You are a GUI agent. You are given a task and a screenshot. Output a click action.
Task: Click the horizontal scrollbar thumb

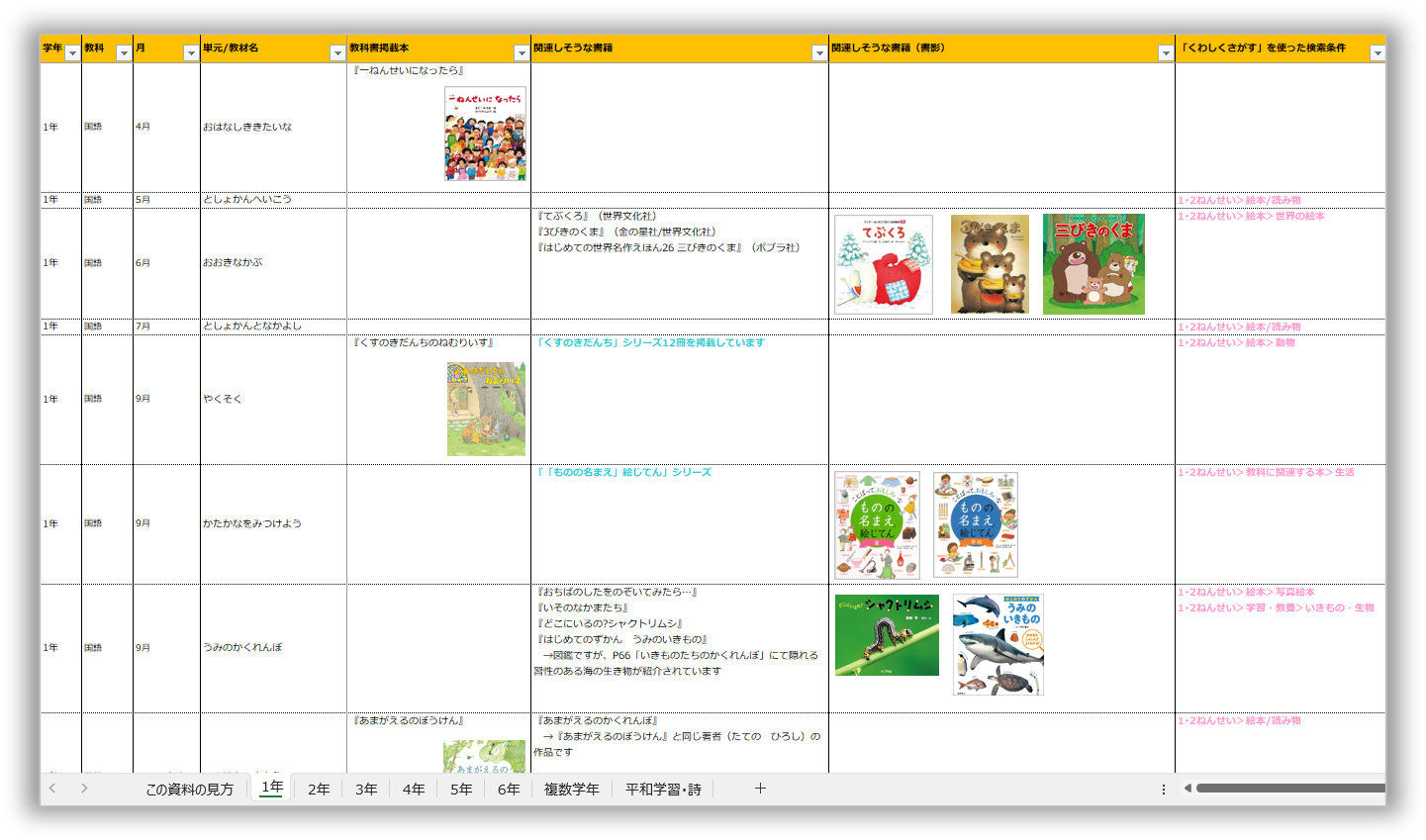(1290, 789)
